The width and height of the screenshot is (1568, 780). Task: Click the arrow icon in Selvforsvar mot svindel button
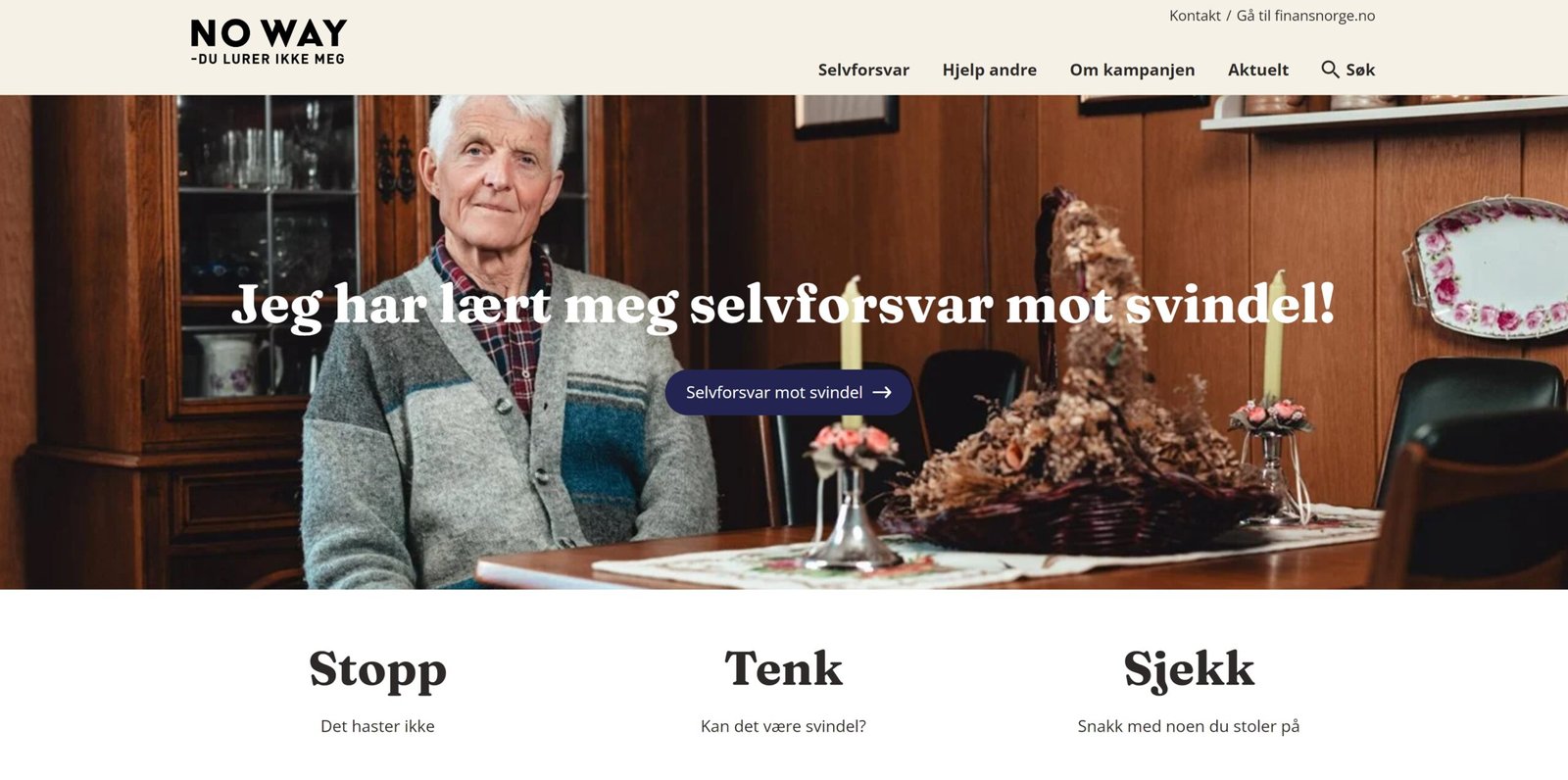882,392
